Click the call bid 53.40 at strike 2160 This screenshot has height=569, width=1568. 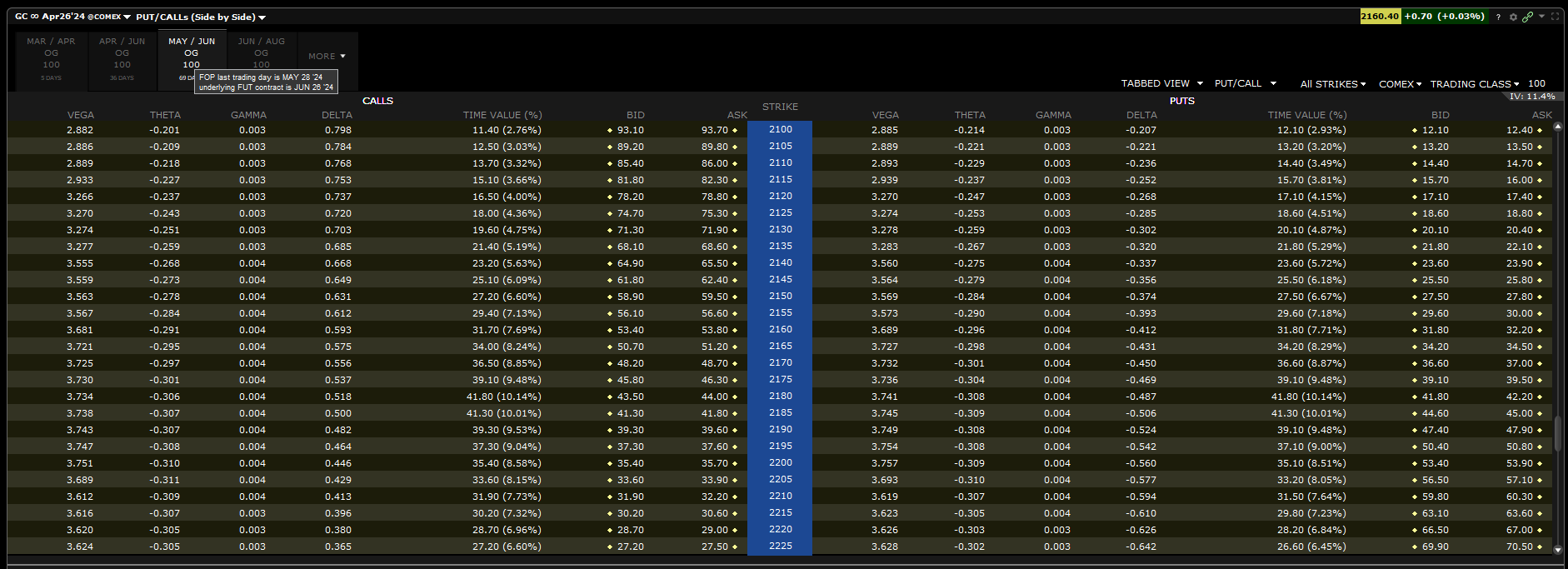630,330
